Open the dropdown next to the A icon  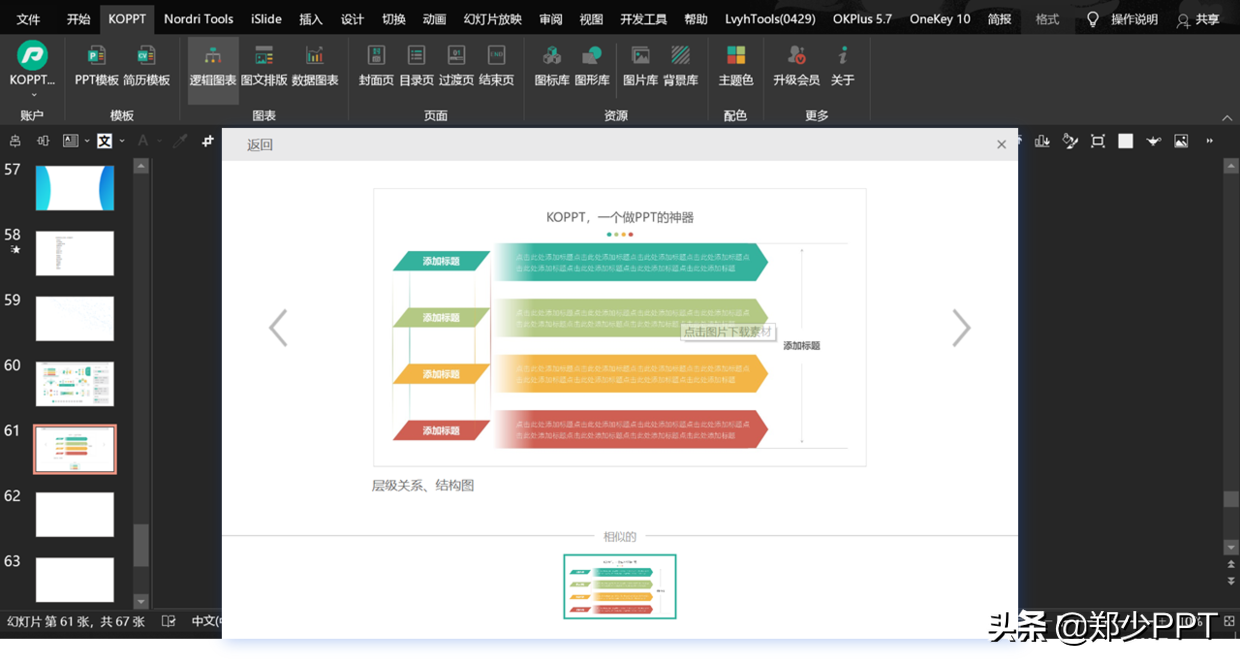(158, 141)
